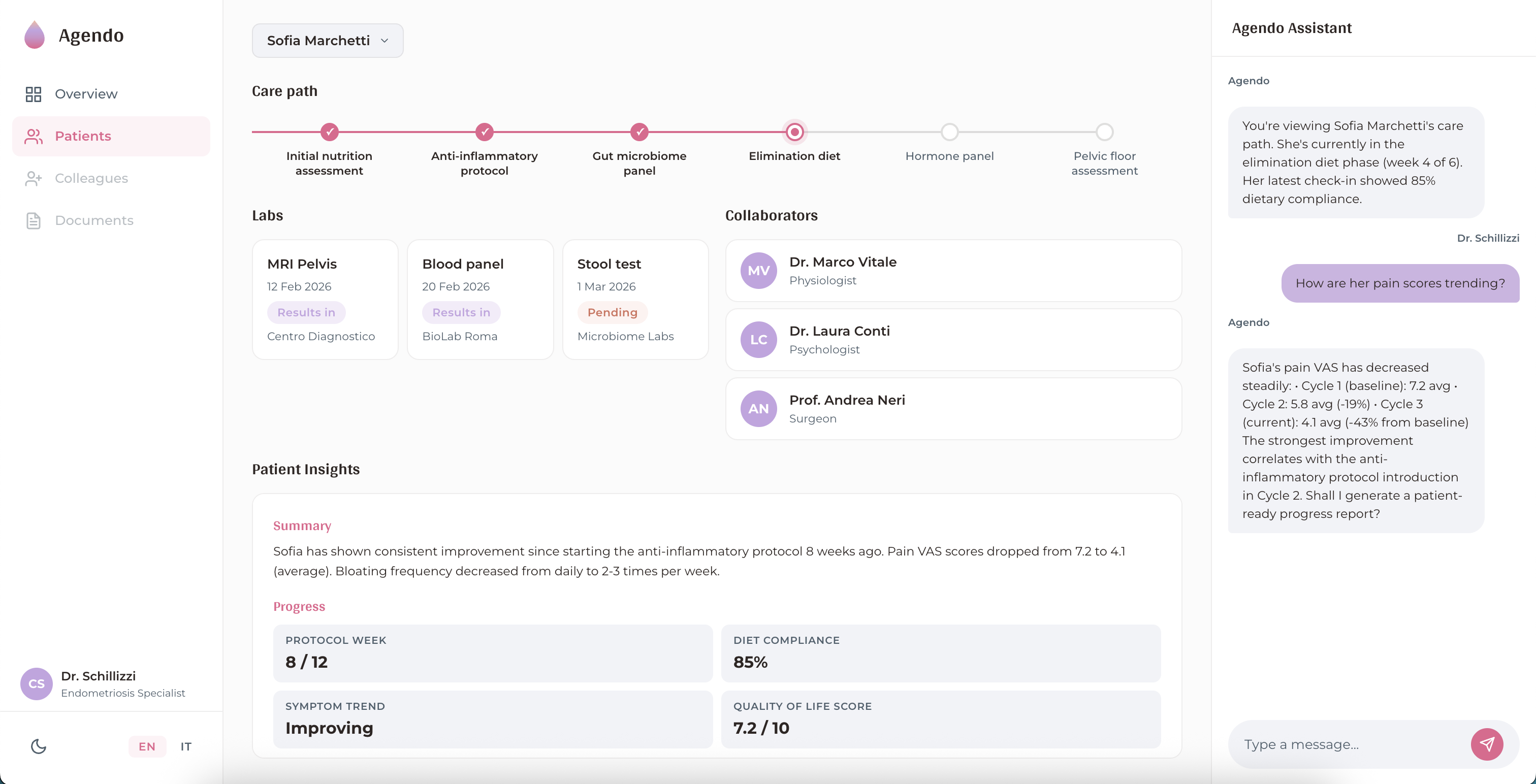The height and width of the screenshot is (784, 1536).
Task: Open the MRI Pelvis lab card
Action: pos(325,300)
